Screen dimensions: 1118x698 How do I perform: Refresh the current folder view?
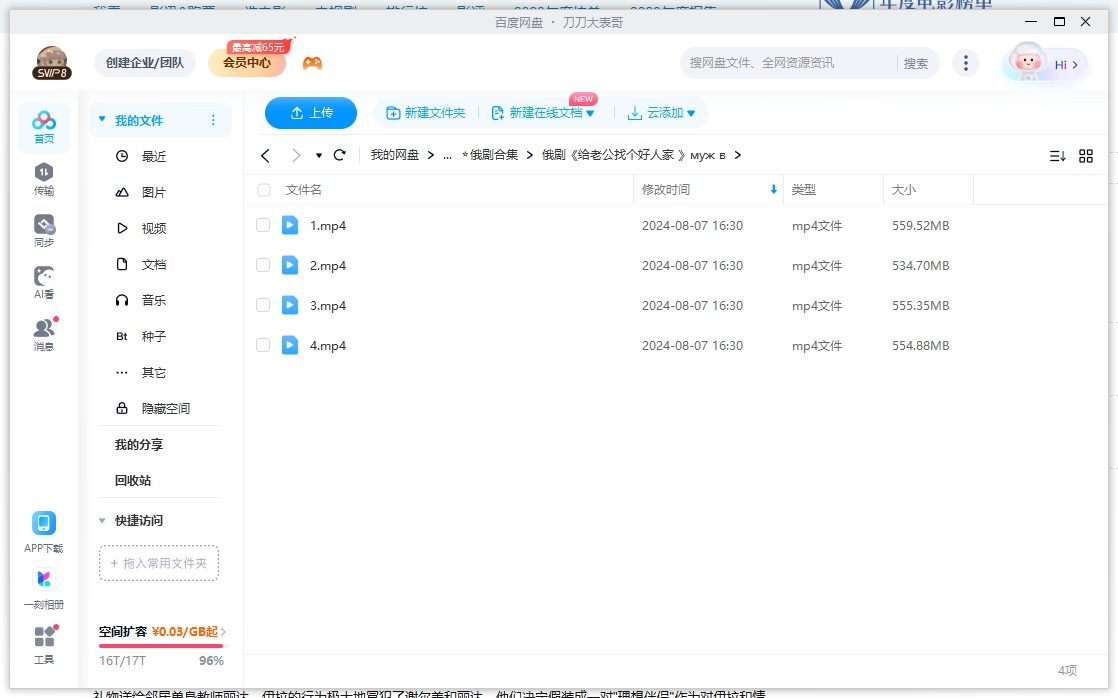click(x=339, y=155)
